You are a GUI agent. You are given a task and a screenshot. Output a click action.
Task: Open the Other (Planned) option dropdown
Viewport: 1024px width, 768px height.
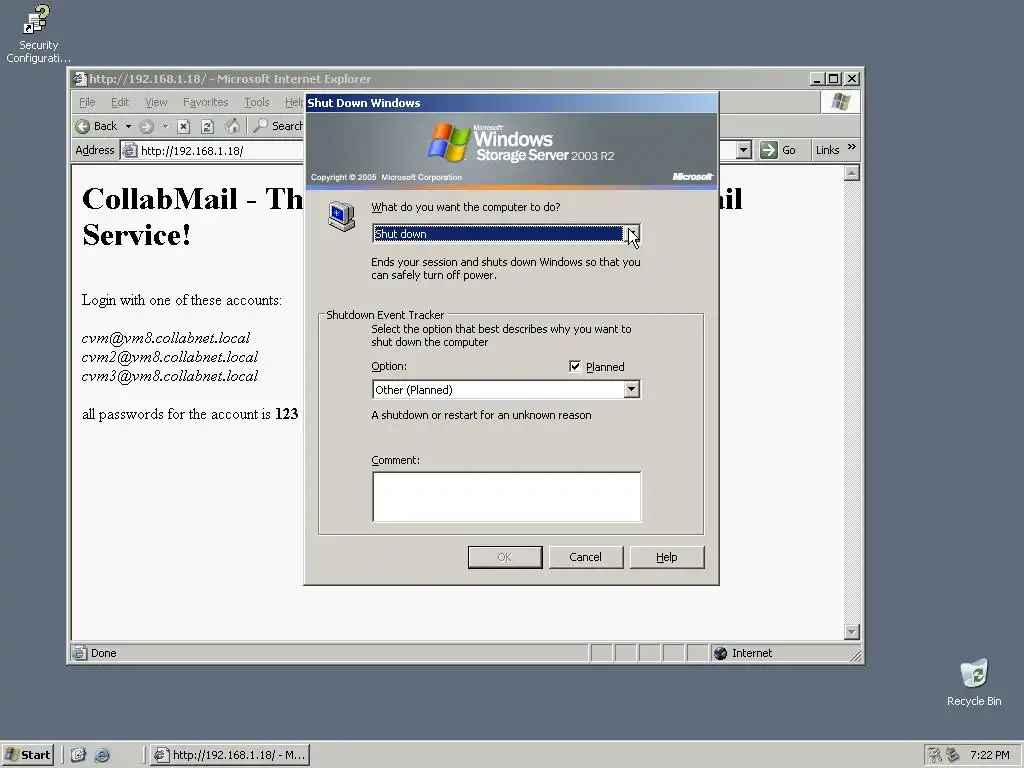[631, 389]
